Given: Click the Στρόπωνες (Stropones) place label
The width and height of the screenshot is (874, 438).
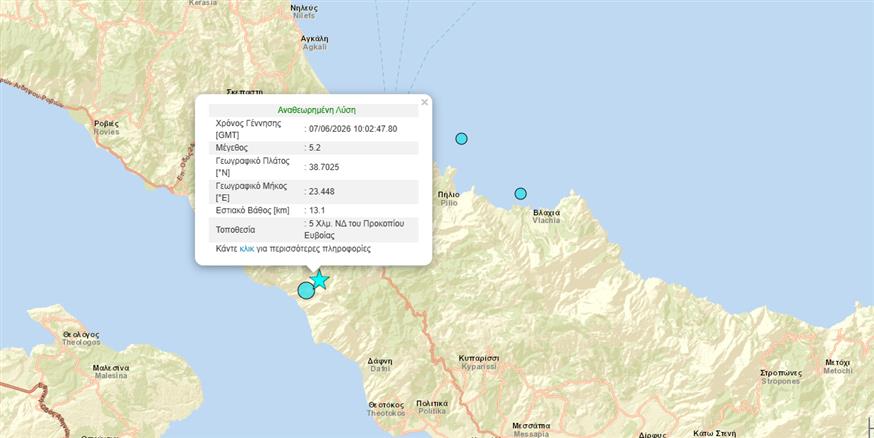Looking at the screenshot, I should click(781, 377).
